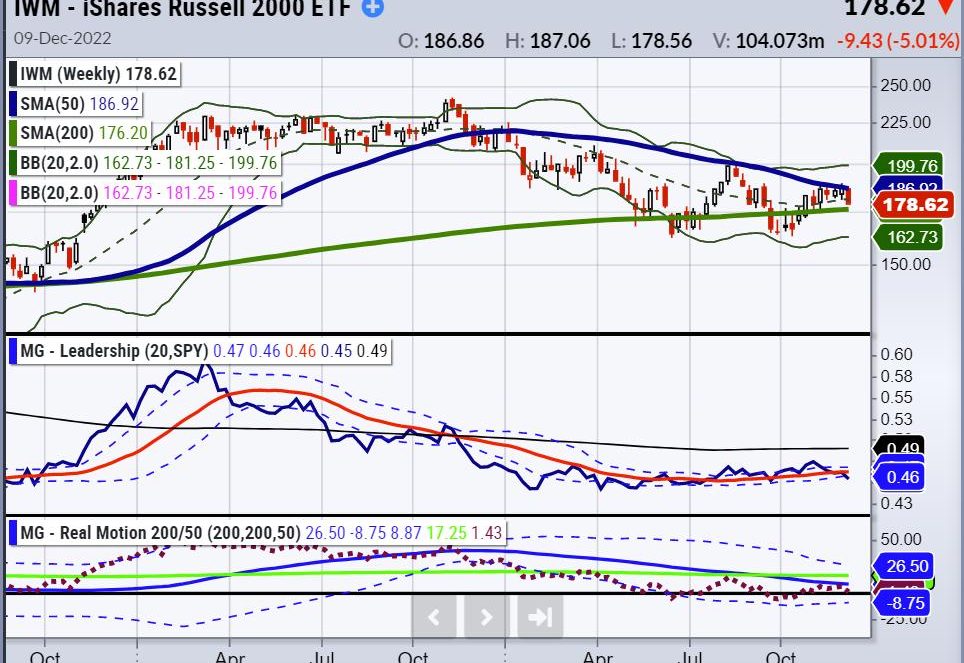Click the -9.43 (-5.01%) change value
Screen dimensions: 964x663
[x=898, y=41]
